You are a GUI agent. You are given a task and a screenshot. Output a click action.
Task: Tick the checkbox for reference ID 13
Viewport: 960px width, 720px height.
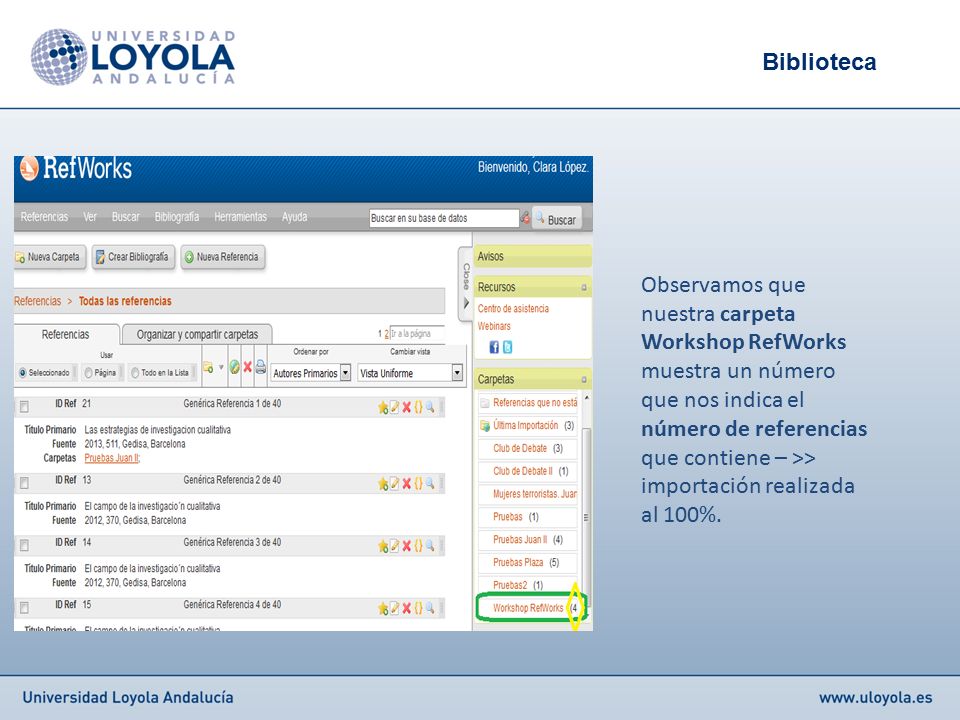(x=24, y=483)
